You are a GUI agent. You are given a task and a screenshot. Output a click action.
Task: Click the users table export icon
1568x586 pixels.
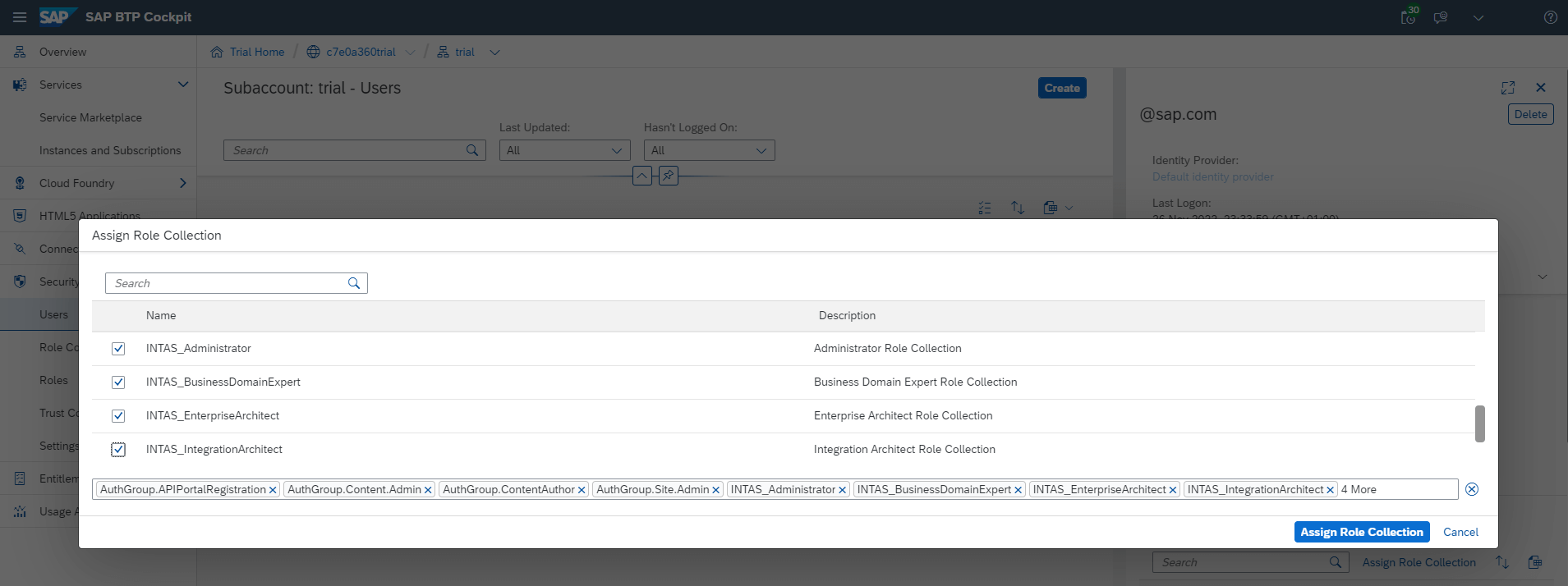(x=1050, y=208)
